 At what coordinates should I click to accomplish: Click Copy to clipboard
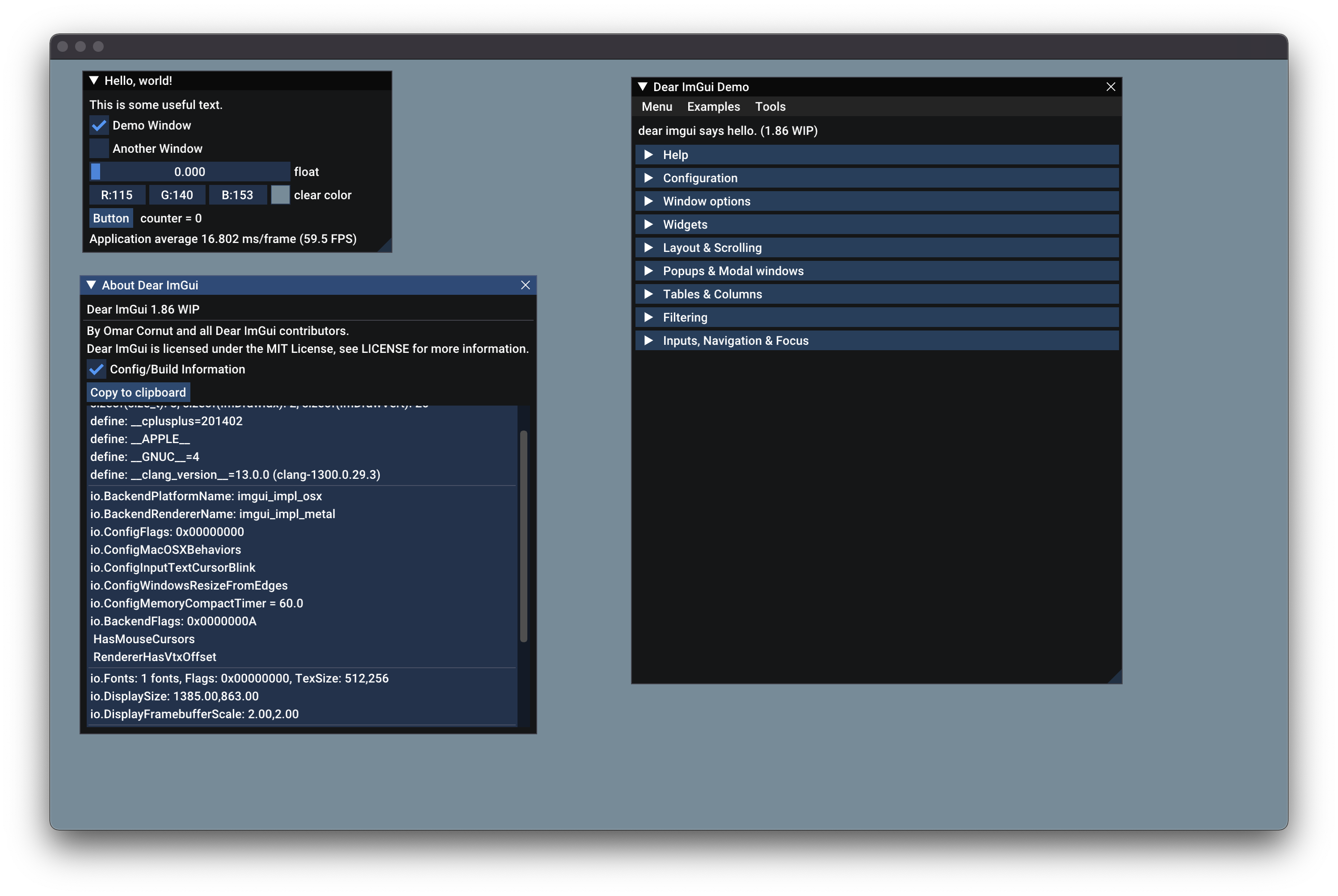[x=137, y=392]
